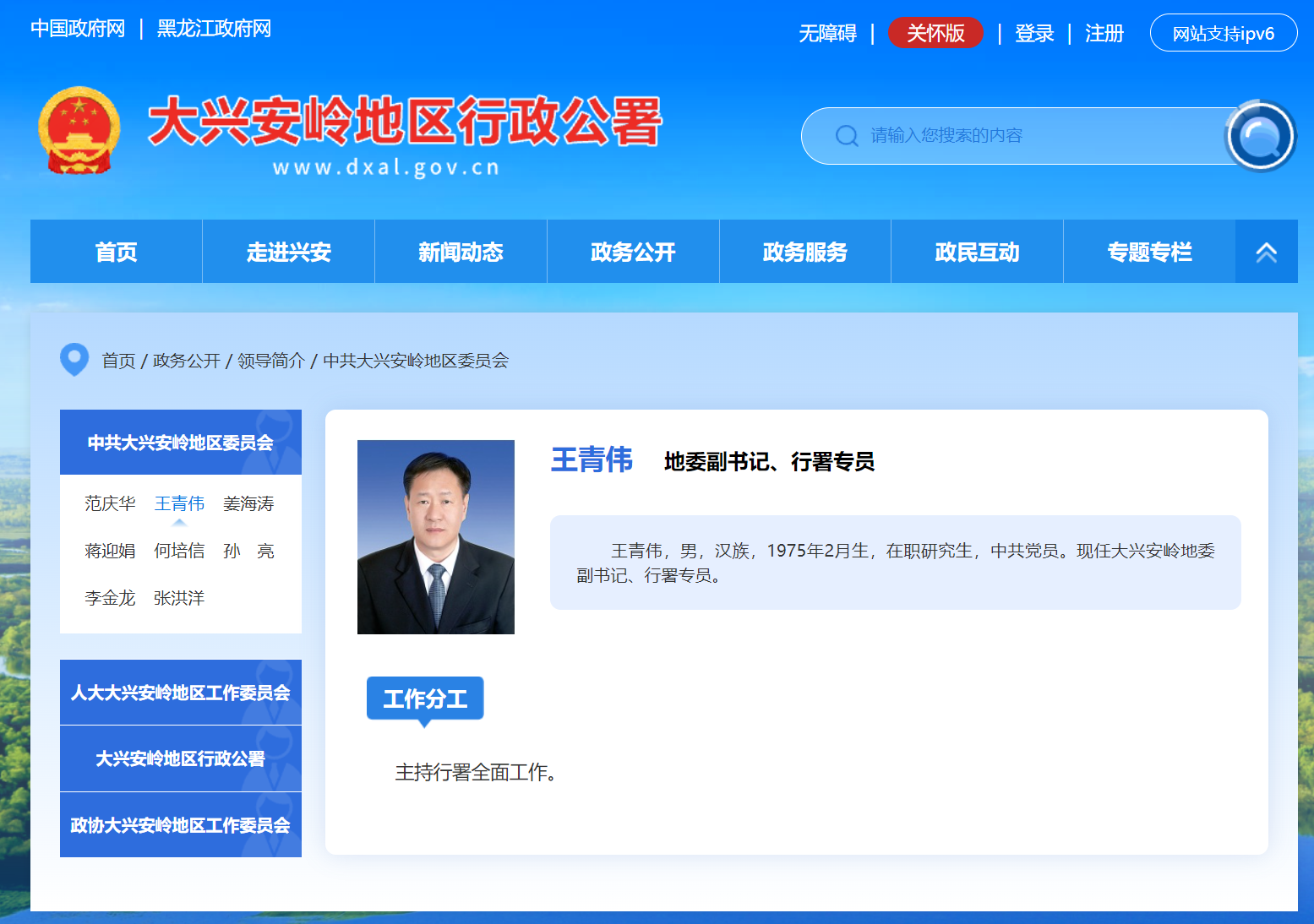Image resolution: width=1314 pixels, height=924 pixels.
Task: Switch to the 政务公开 tab
Action: pyautogui.click(x=632, y=251)
